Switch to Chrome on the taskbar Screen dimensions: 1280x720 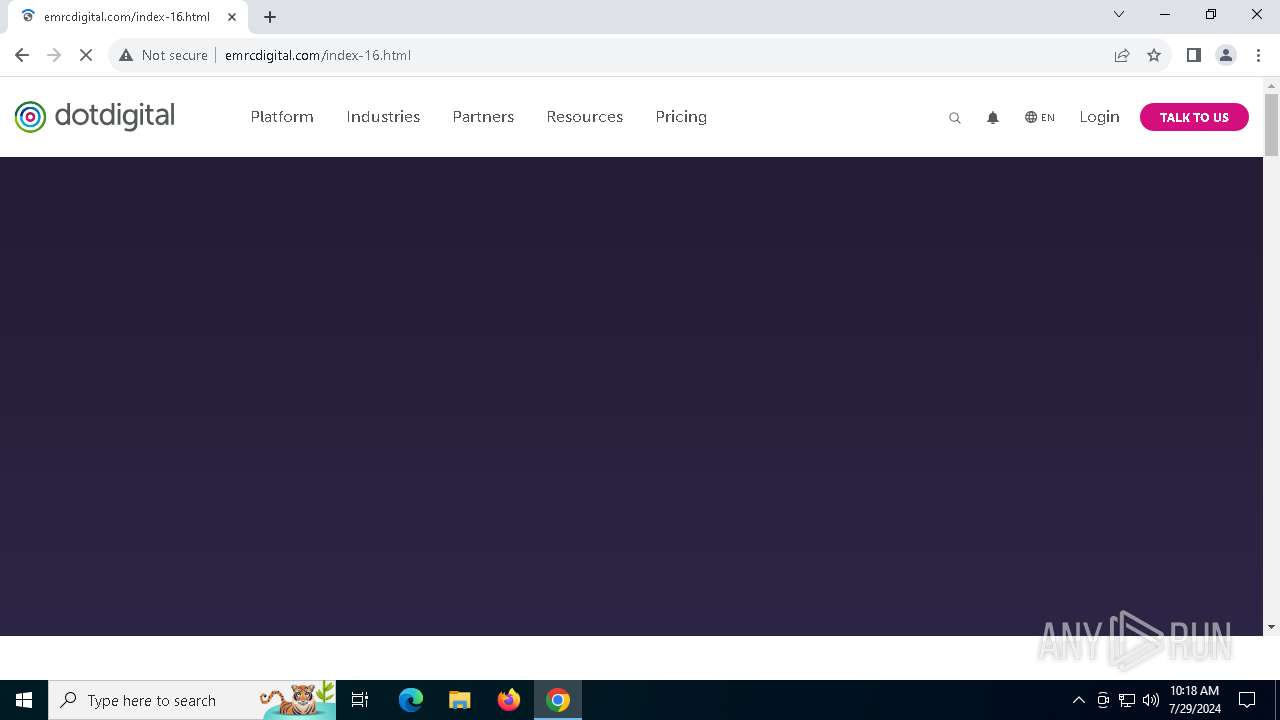pyautogui.click(x=558, y=700)
